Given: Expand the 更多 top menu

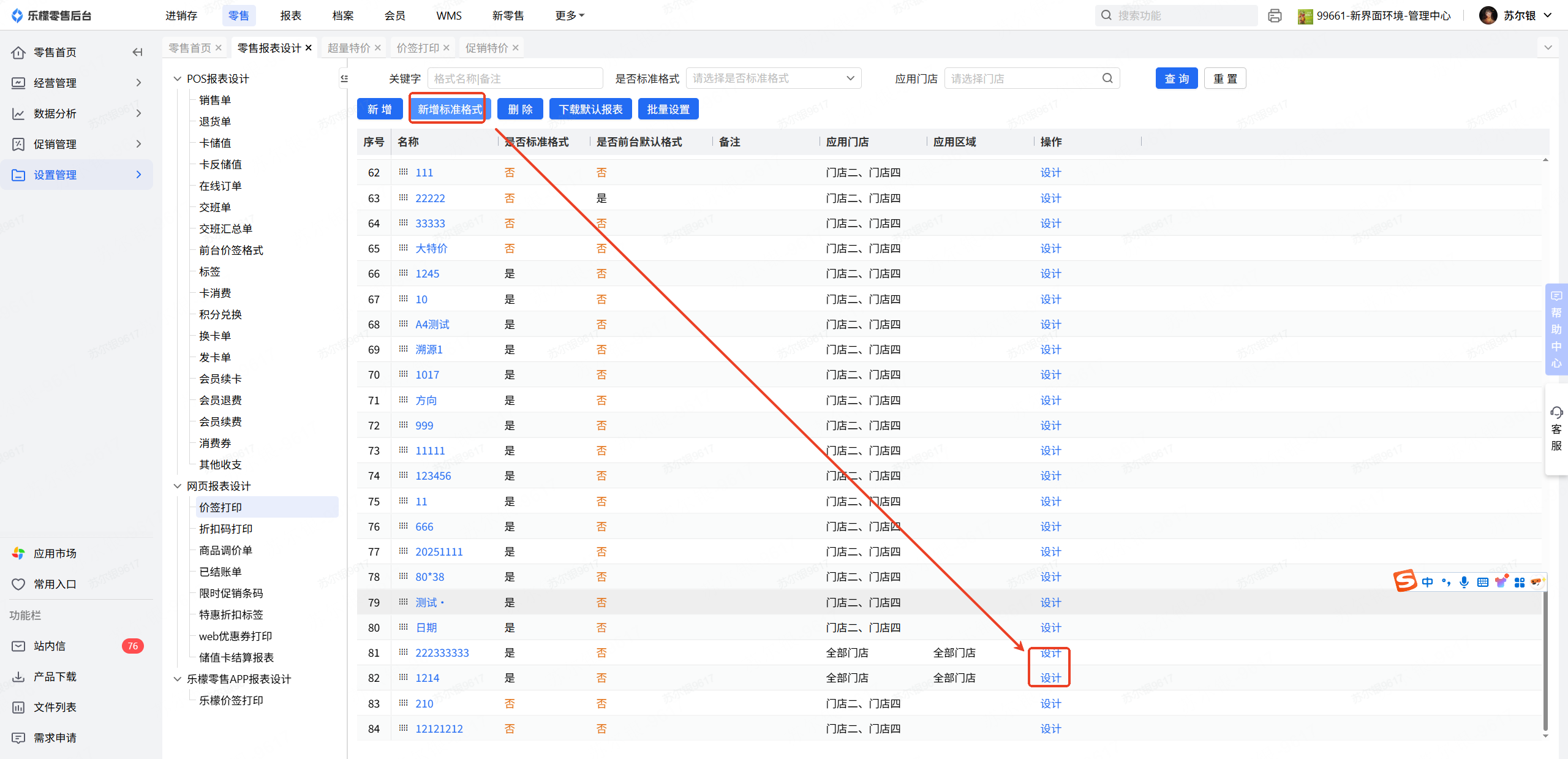Looking at the screenshot, I should tap(570, 15).
